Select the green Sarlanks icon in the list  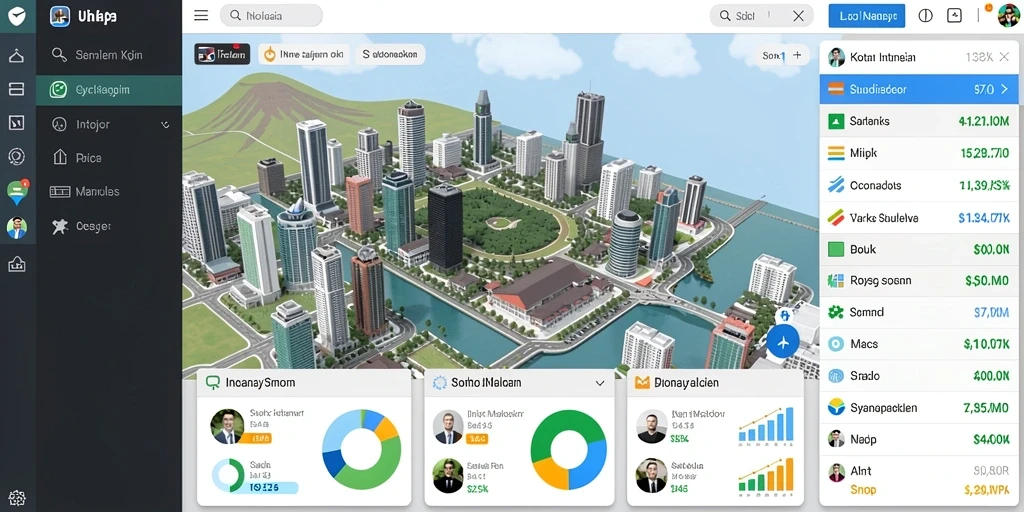[x=836, y=121]
